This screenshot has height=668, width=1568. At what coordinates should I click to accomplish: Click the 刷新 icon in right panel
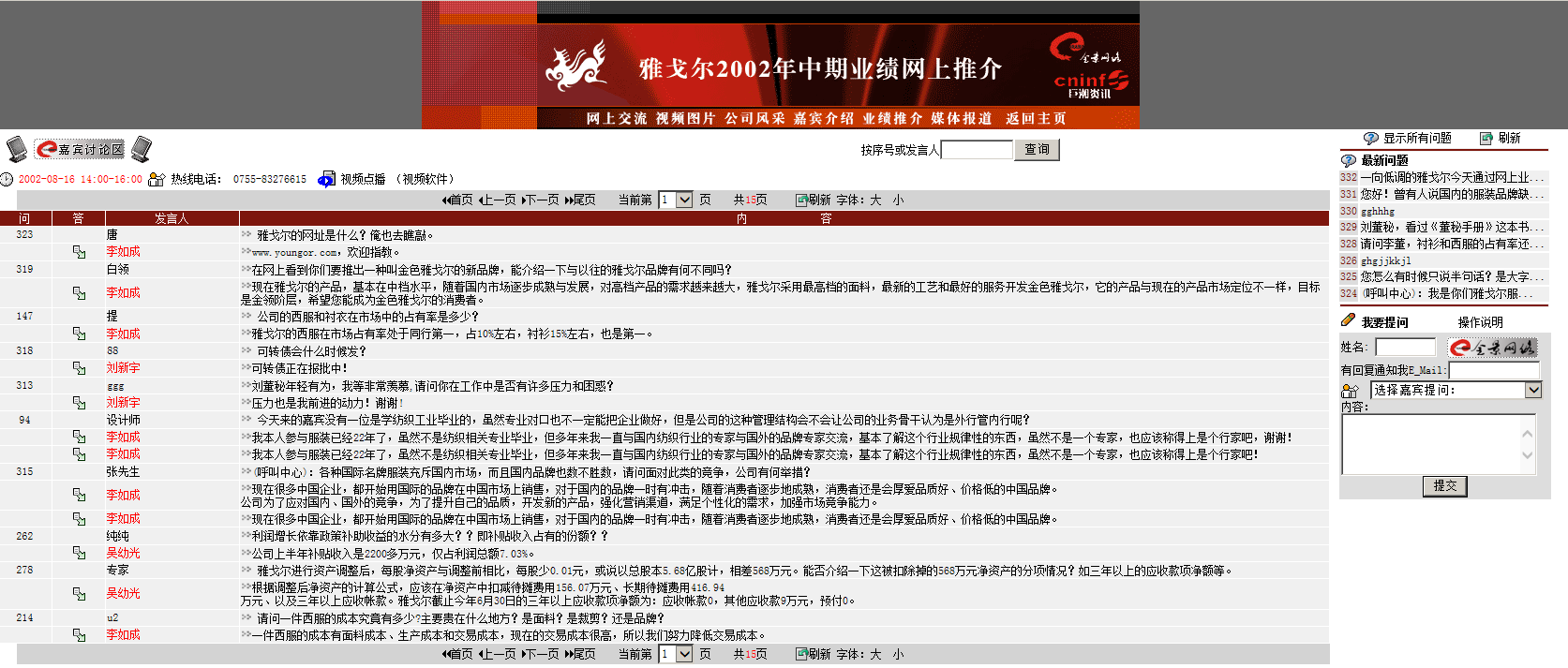1486,138
